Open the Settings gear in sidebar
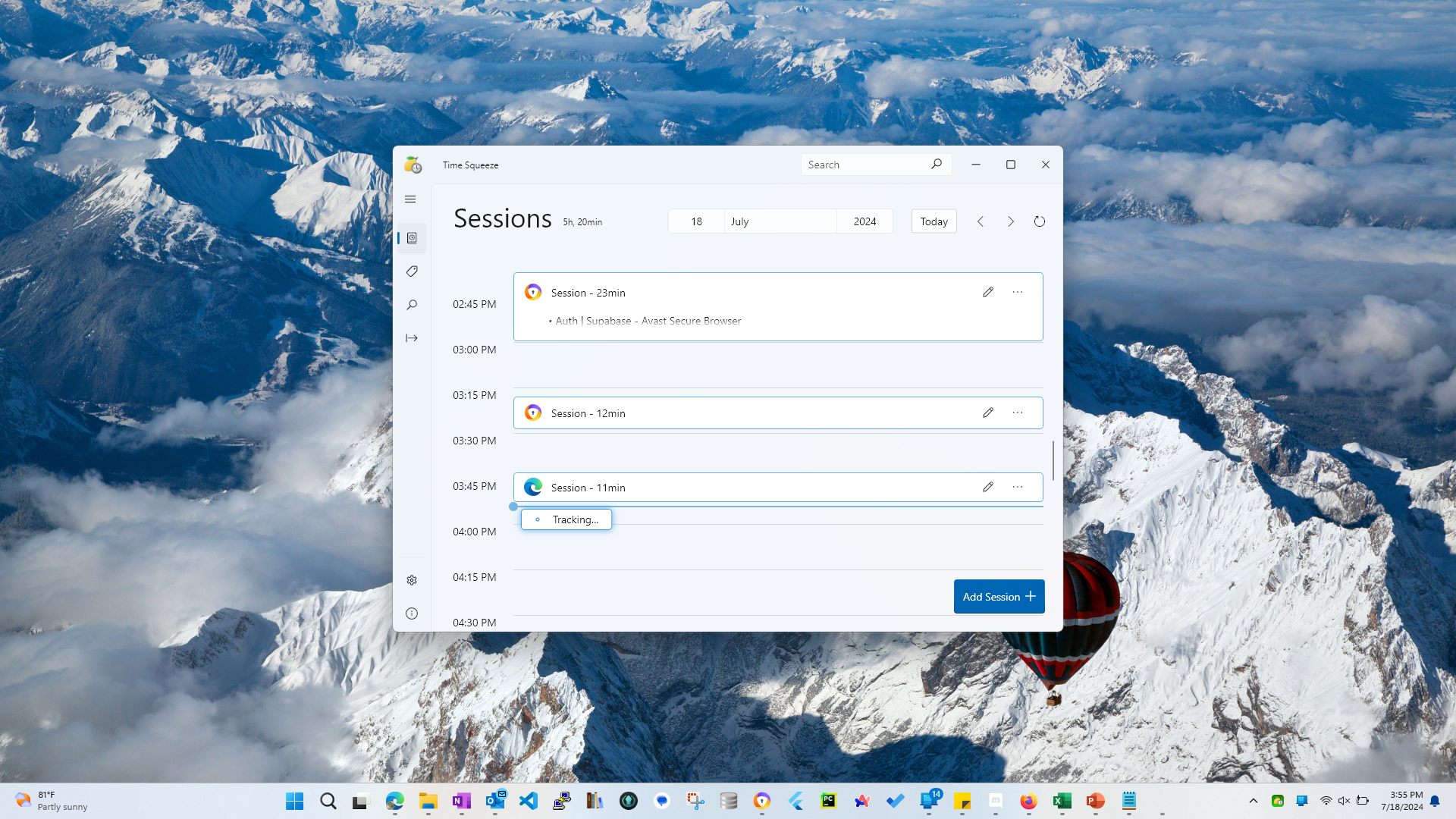The image size is (1456, 819). [x=412, y=580]
